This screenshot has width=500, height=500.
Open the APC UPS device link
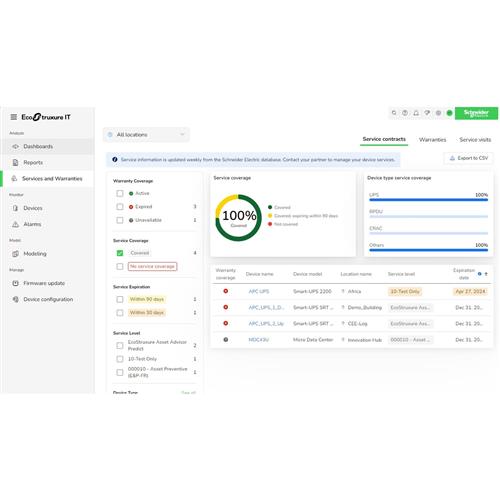(x=259, y=291)
